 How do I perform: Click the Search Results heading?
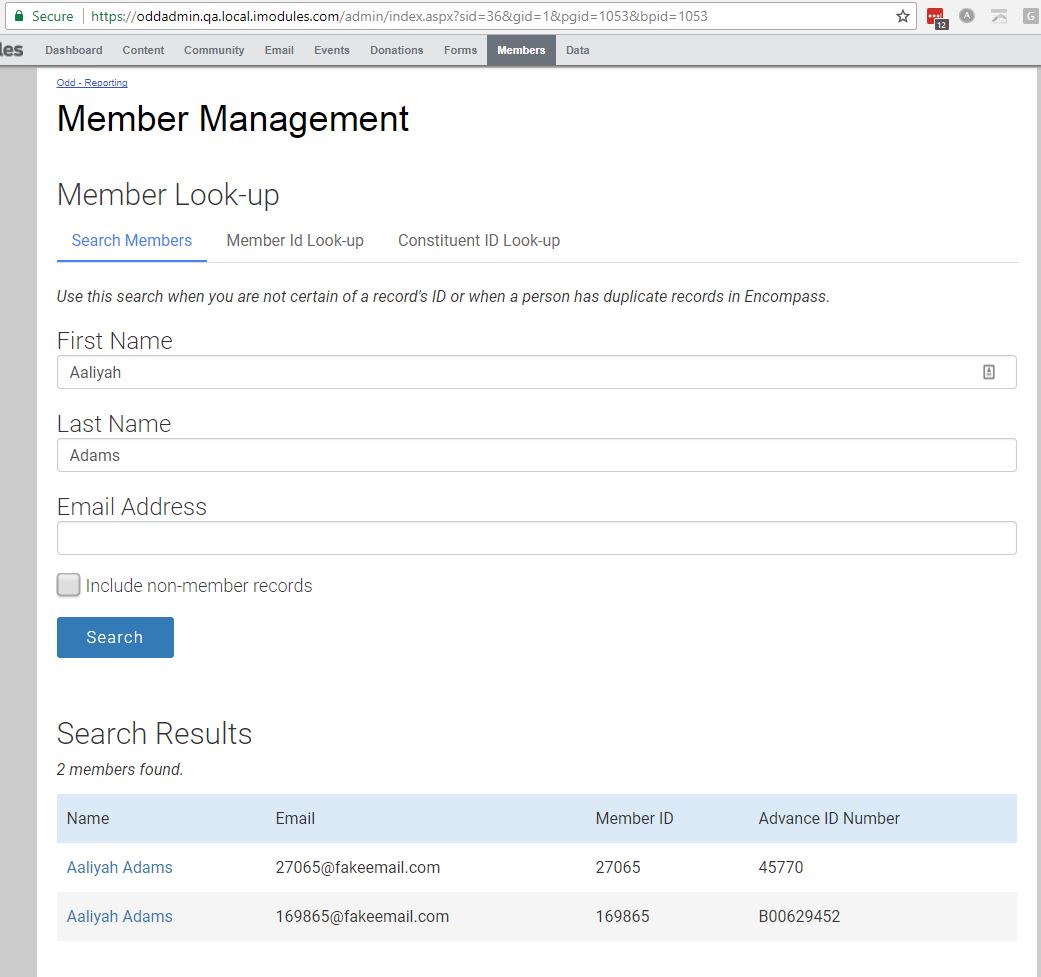[x=155, y=733]
